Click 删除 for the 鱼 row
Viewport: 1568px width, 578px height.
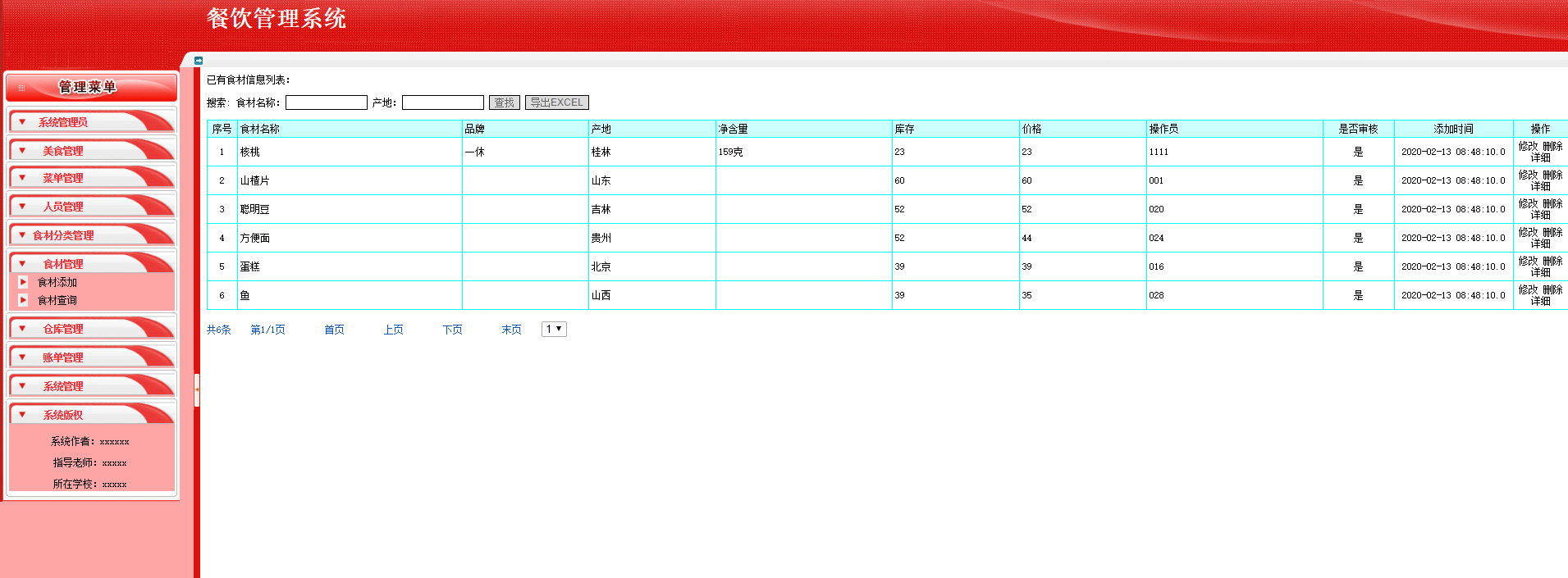pos(1552,289)
